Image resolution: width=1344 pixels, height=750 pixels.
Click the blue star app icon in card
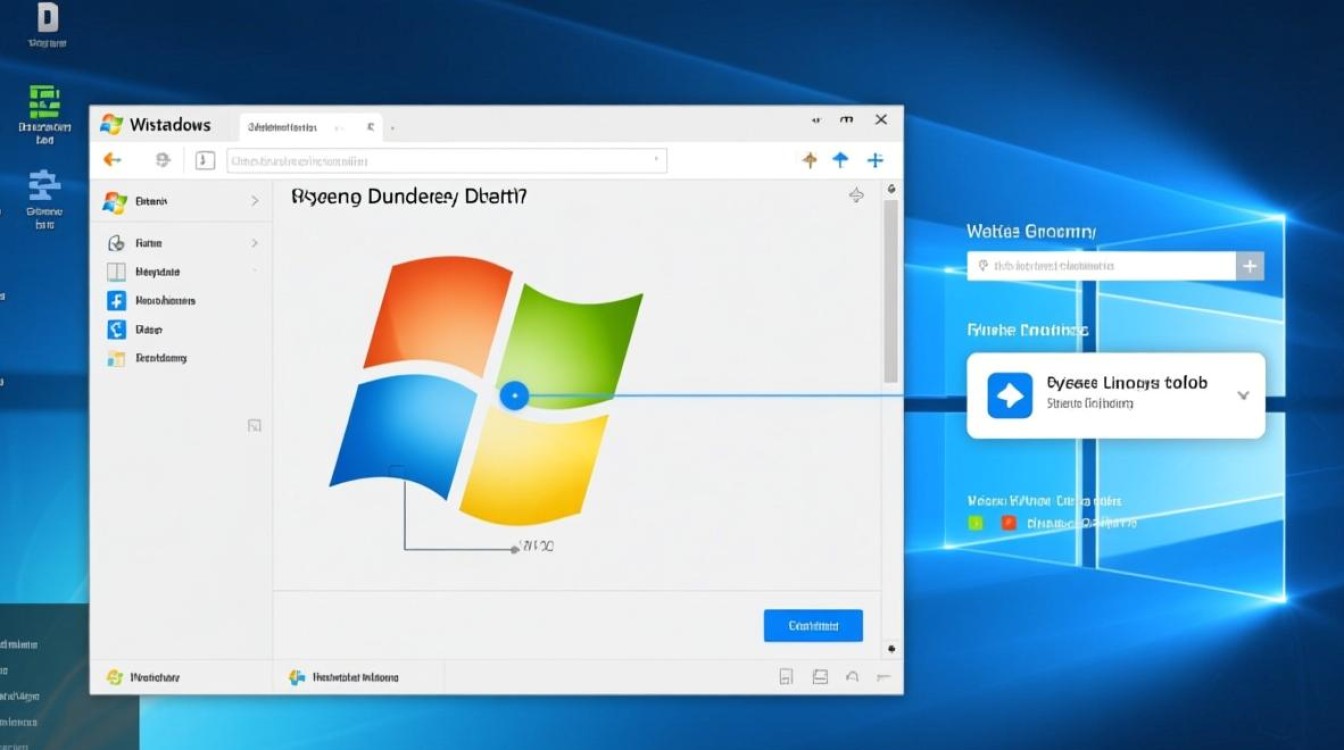coord(1009,395)
